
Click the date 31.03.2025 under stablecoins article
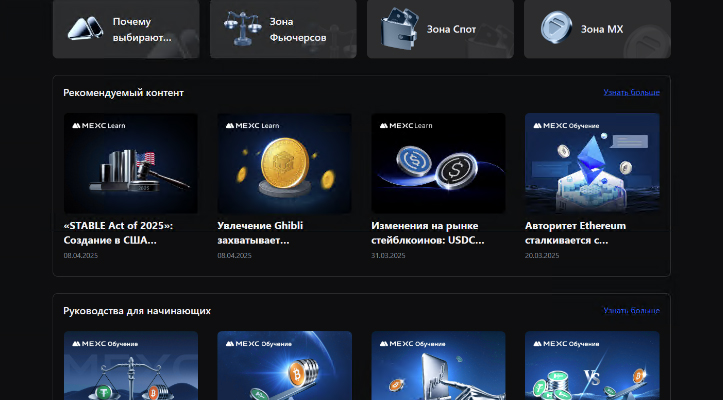pyautogui.click(x=388, y=256)
